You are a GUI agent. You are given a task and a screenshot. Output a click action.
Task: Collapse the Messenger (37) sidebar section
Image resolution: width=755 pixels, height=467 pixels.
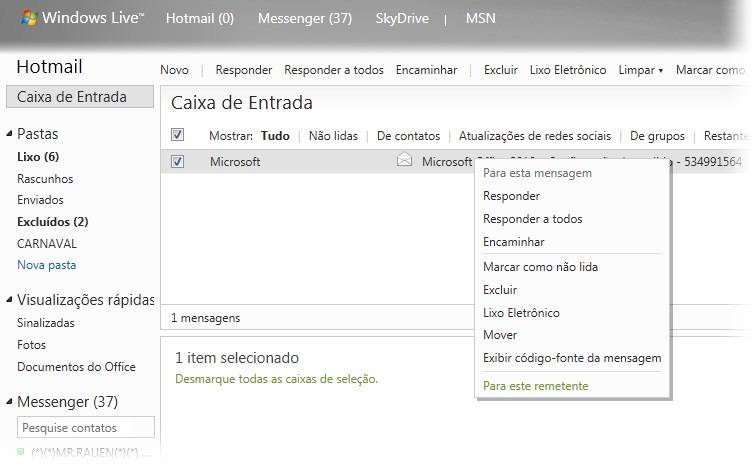click(9, 402)
